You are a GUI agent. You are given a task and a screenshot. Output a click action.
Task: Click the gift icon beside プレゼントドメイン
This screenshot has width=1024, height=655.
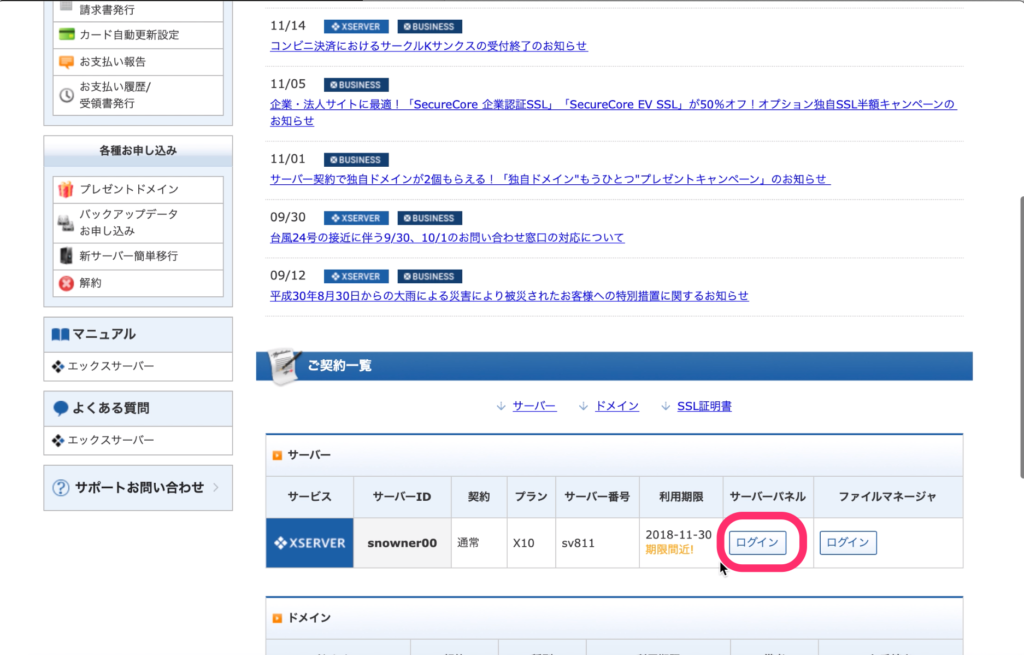[x=66, y=189]
